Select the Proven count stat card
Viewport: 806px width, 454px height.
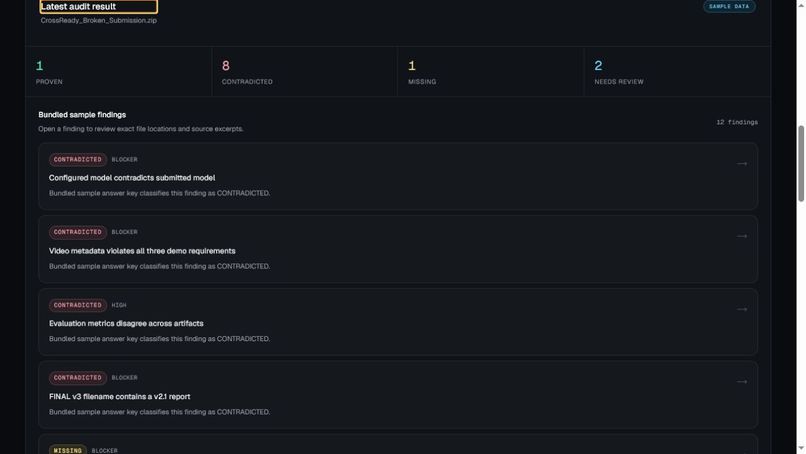[x=118, y=72]
